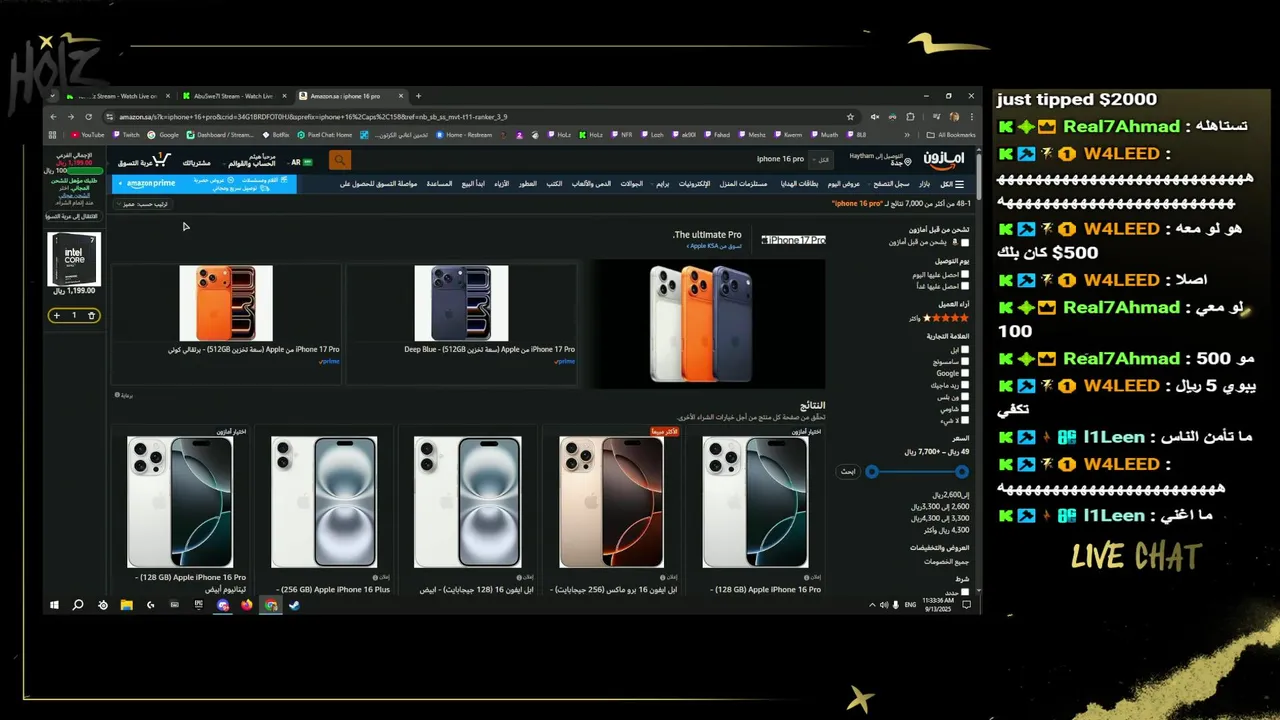Viewport: 1280px width, 720px height.
Task: Click the price filter search button
Action: [x=848, y=471]
